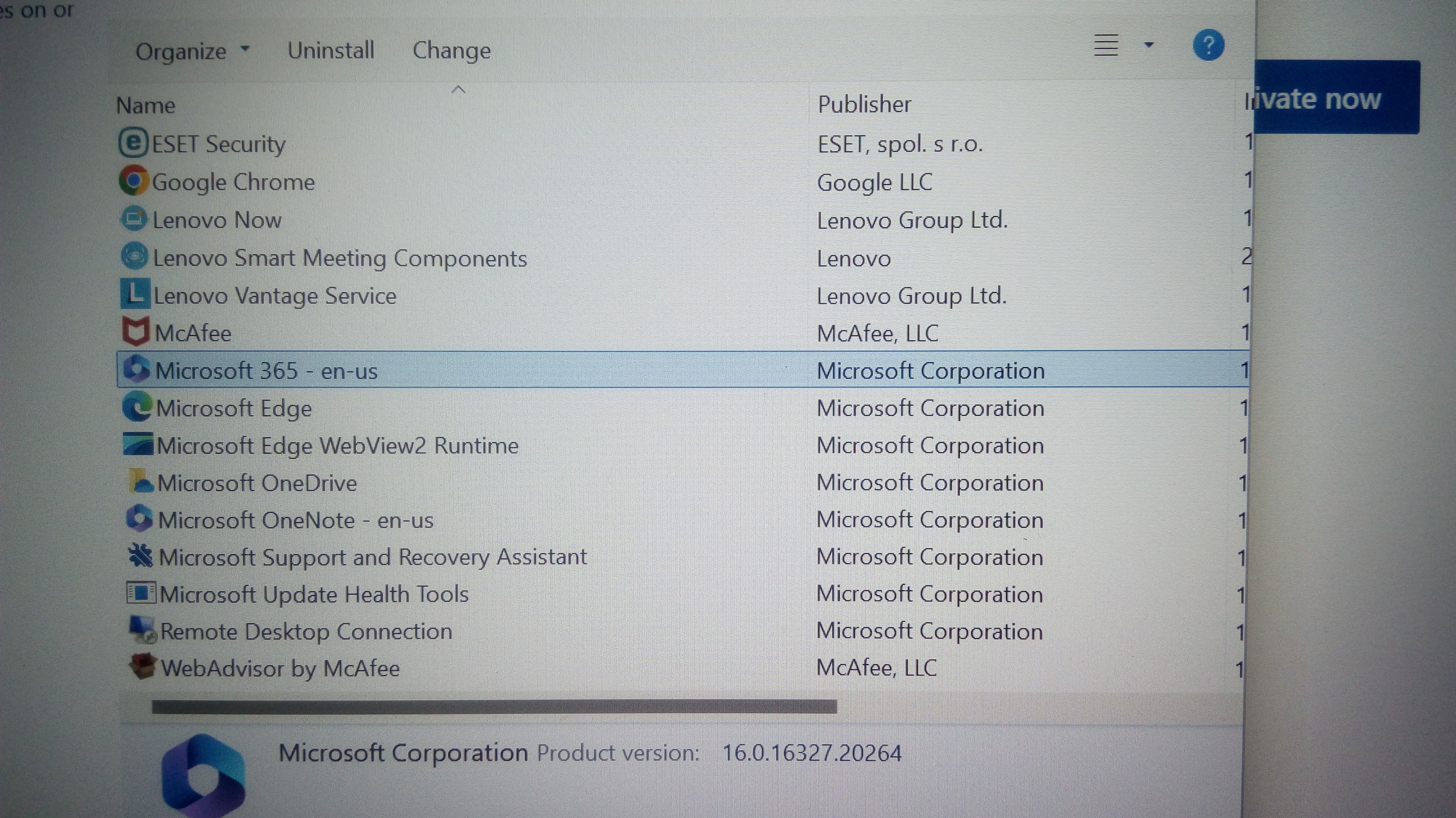Expand the view options dropdown arrow
The width and height of the screenshot is (1456, 818).
click(x=1148, y=45)
